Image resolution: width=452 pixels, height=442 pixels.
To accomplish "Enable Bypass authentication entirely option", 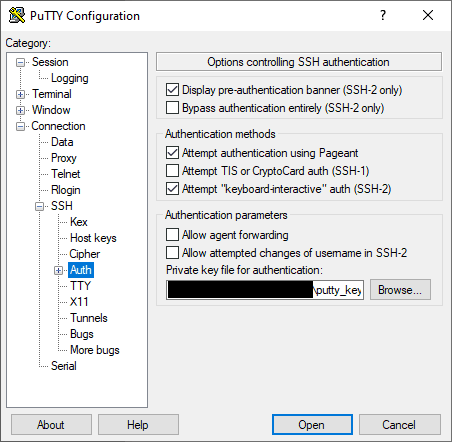I will point(172,108).
